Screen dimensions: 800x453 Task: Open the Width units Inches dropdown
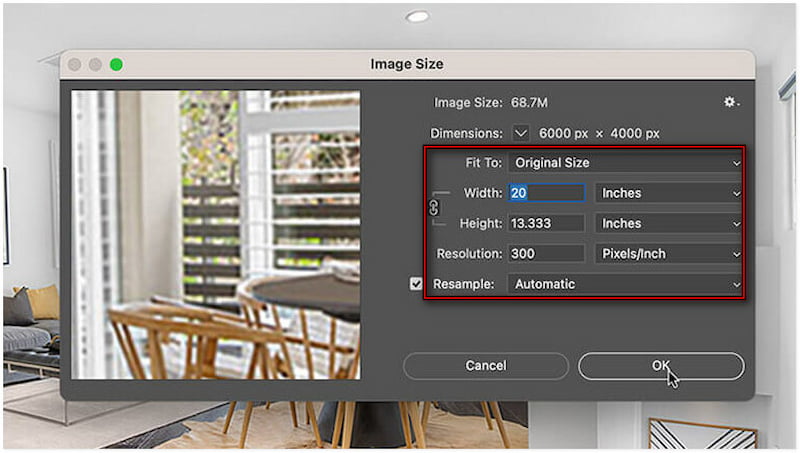tap(669, 193)
